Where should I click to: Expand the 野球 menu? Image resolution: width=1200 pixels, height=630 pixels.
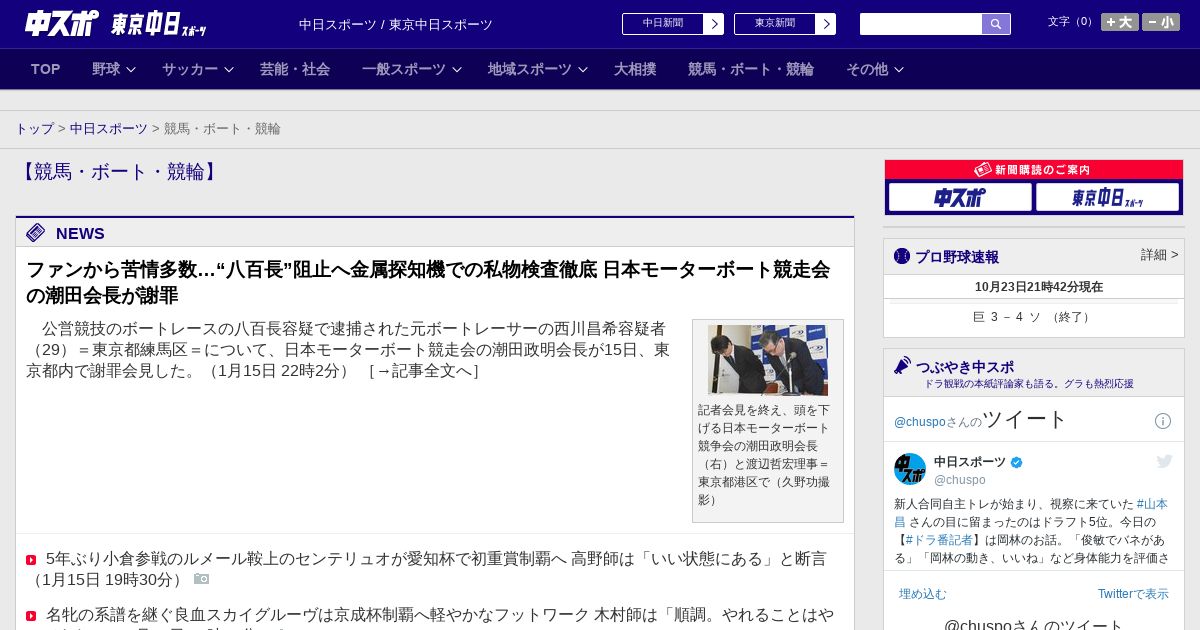(113, 69)
